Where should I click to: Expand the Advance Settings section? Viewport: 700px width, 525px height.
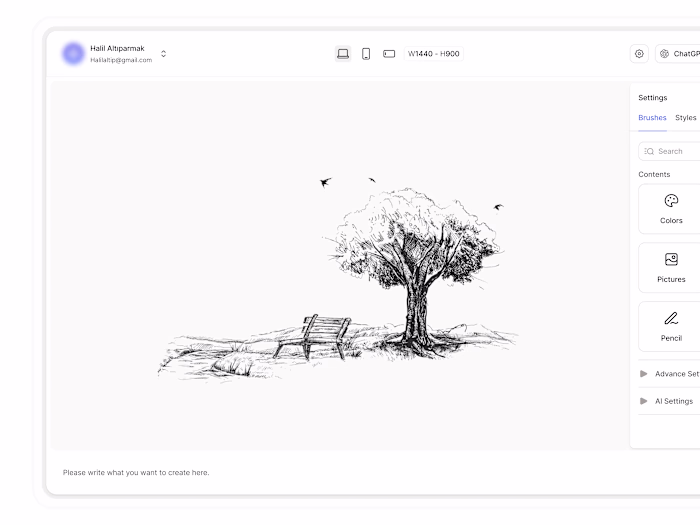coord(670,374)
